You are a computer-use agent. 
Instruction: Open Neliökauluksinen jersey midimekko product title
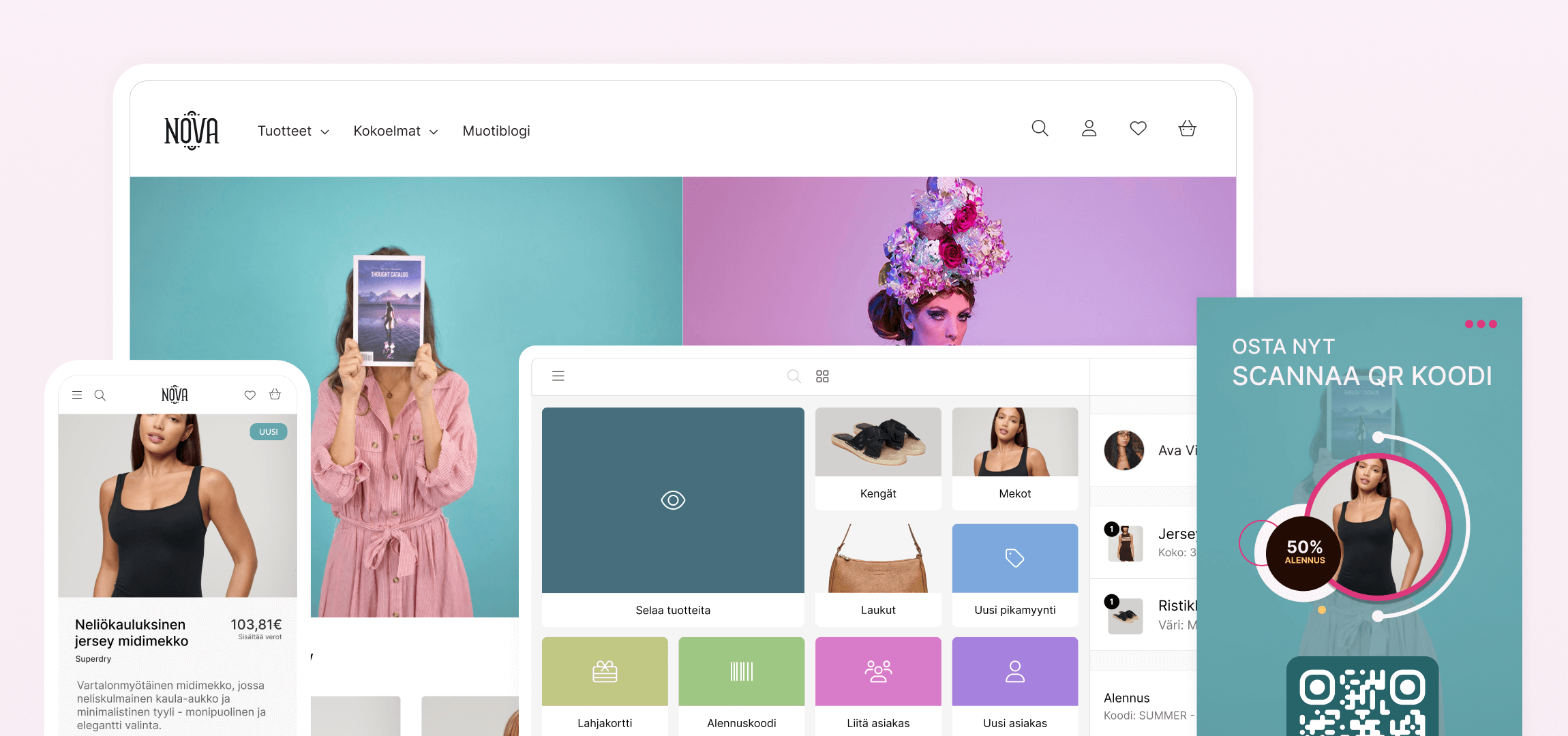pos(132,632)
